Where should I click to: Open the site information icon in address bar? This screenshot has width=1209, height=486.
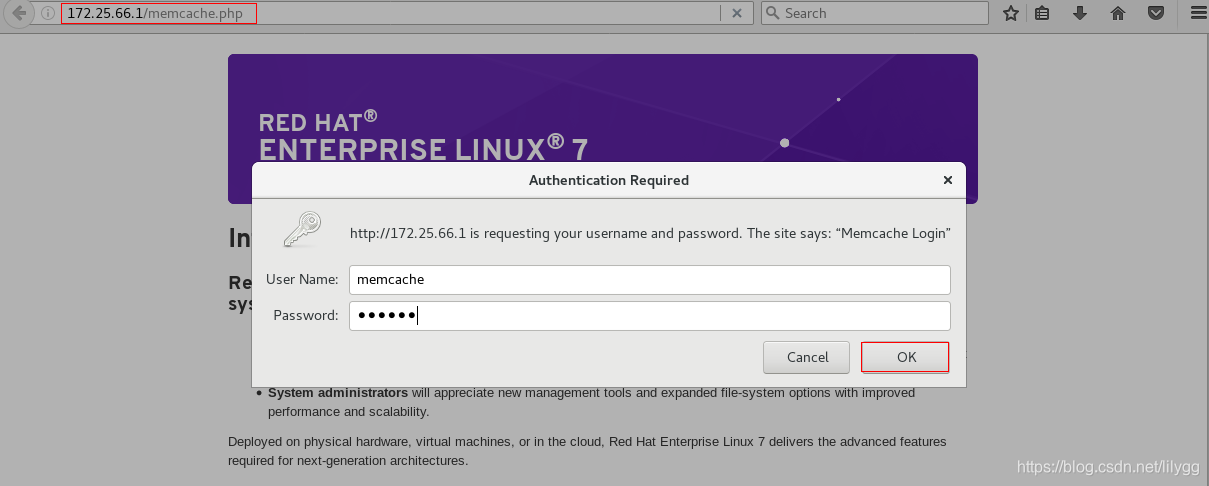pyautogui.click(x=47, y=14)
